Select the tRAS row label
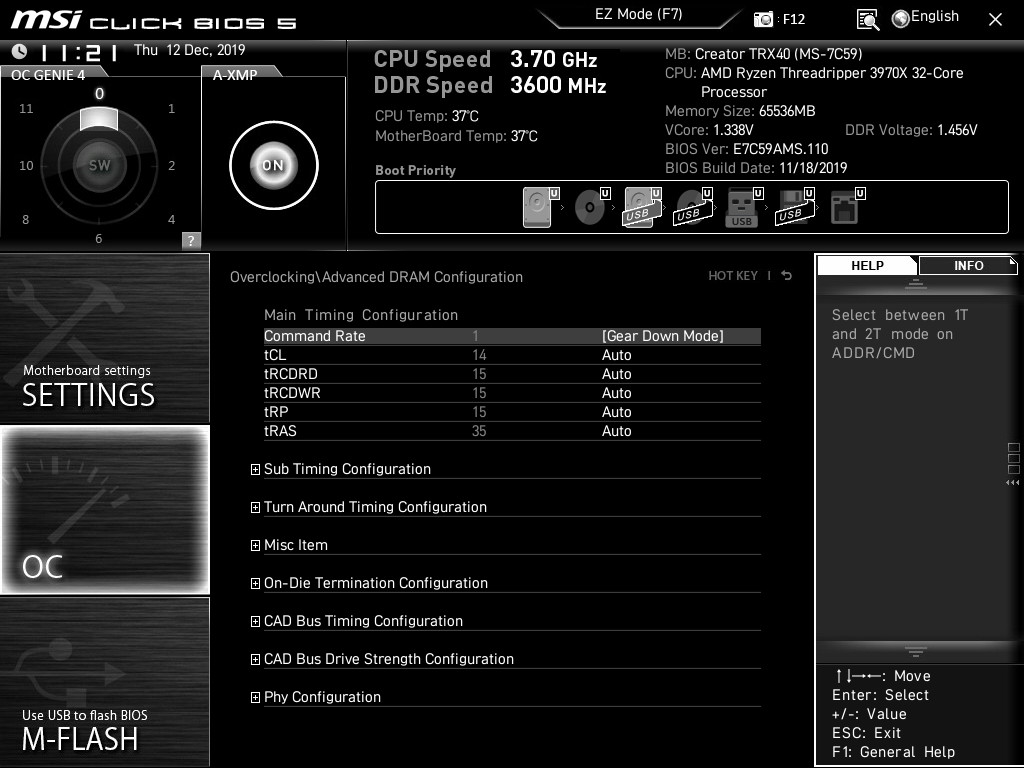Screen dimensions: 1024x768 280,430
